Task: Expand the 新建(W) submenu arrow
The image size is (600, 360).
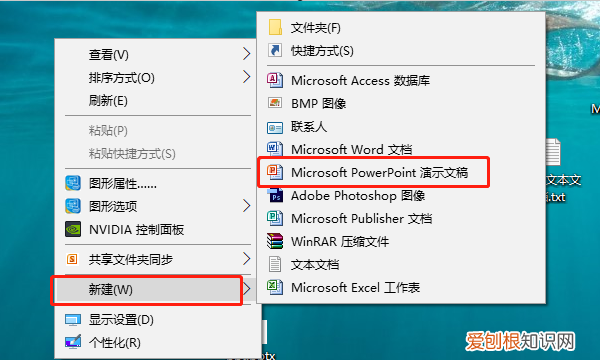Action: [248, 289]
